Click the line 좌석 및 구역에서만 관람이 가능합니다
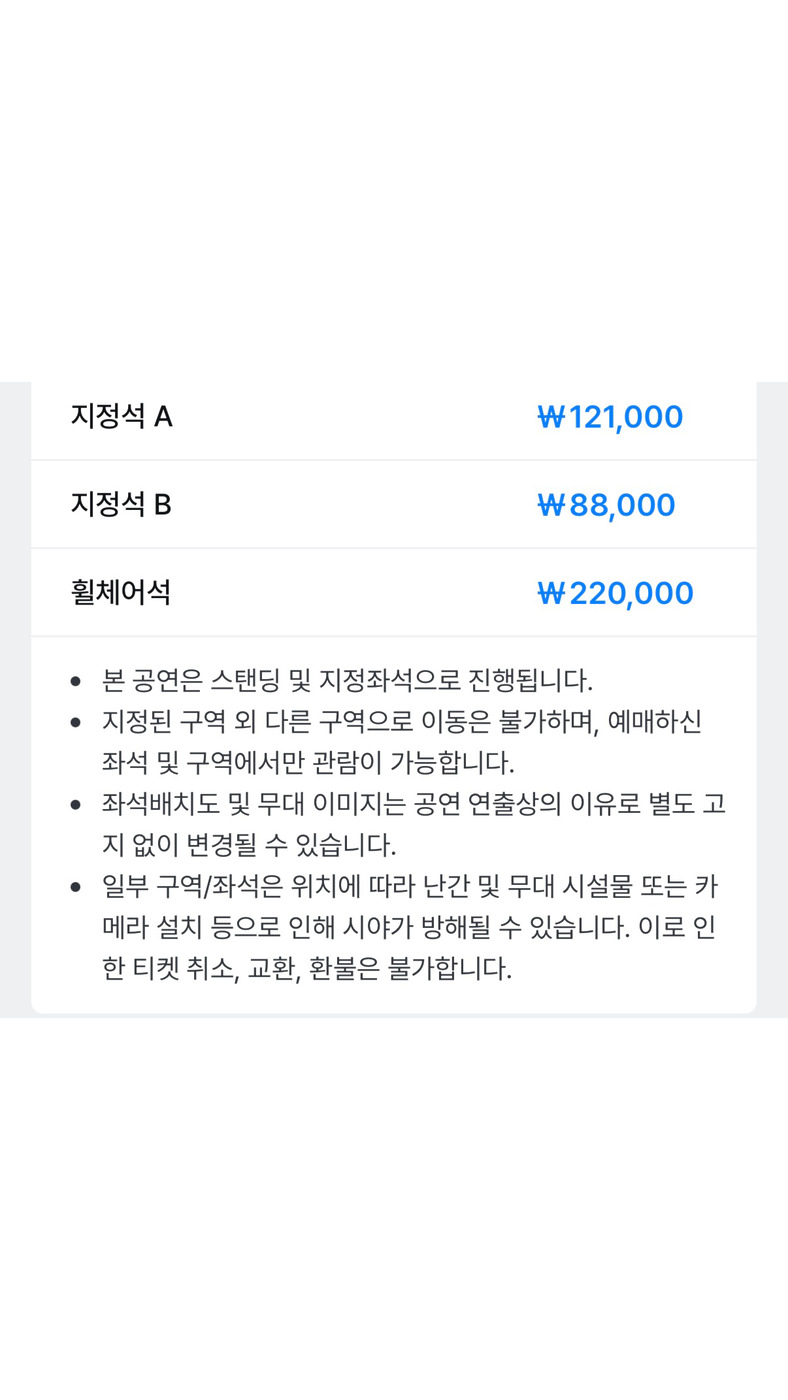The height and width of the screenshot is (1400, 788). pos(308,763)
